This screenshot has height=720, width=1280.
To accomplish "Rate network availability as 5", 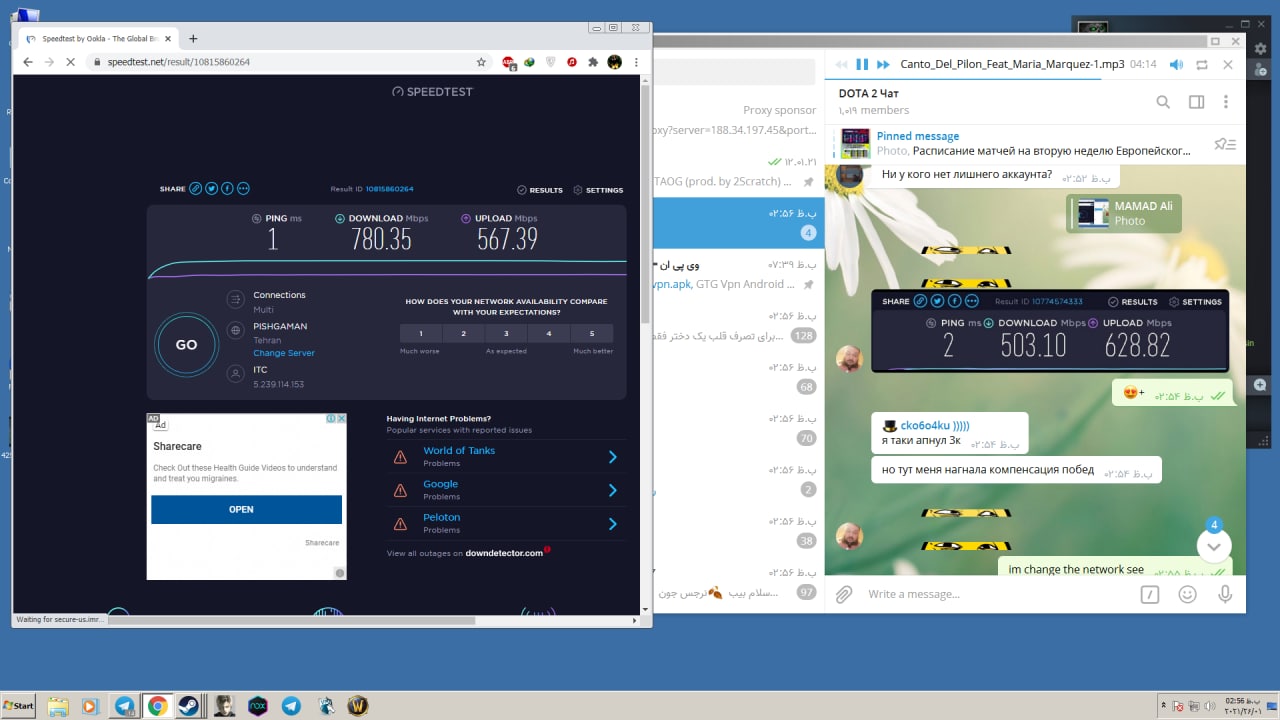I will (x=592, y=334).
